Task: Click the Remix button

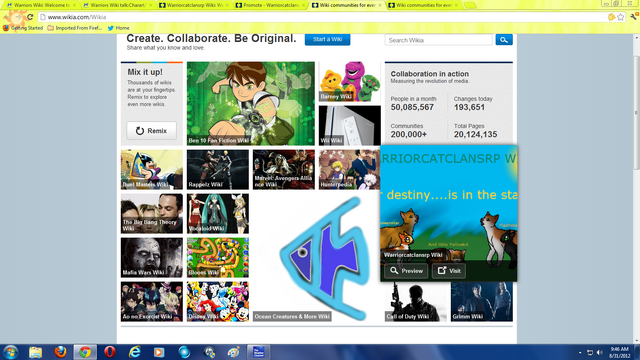Action: click(151, 131)
